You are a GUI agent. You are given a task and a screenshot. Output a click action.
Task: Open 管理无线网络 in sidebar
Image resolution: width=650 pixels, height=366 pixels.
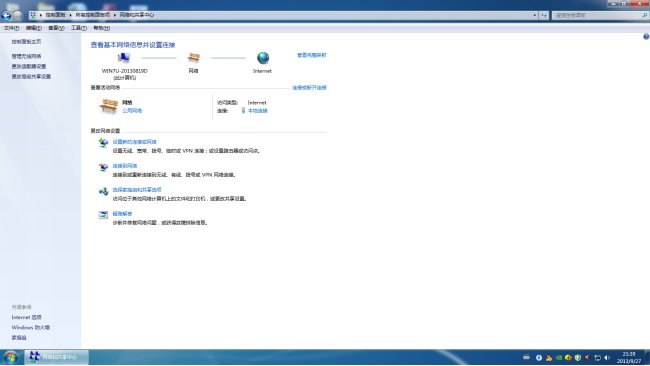26,56
